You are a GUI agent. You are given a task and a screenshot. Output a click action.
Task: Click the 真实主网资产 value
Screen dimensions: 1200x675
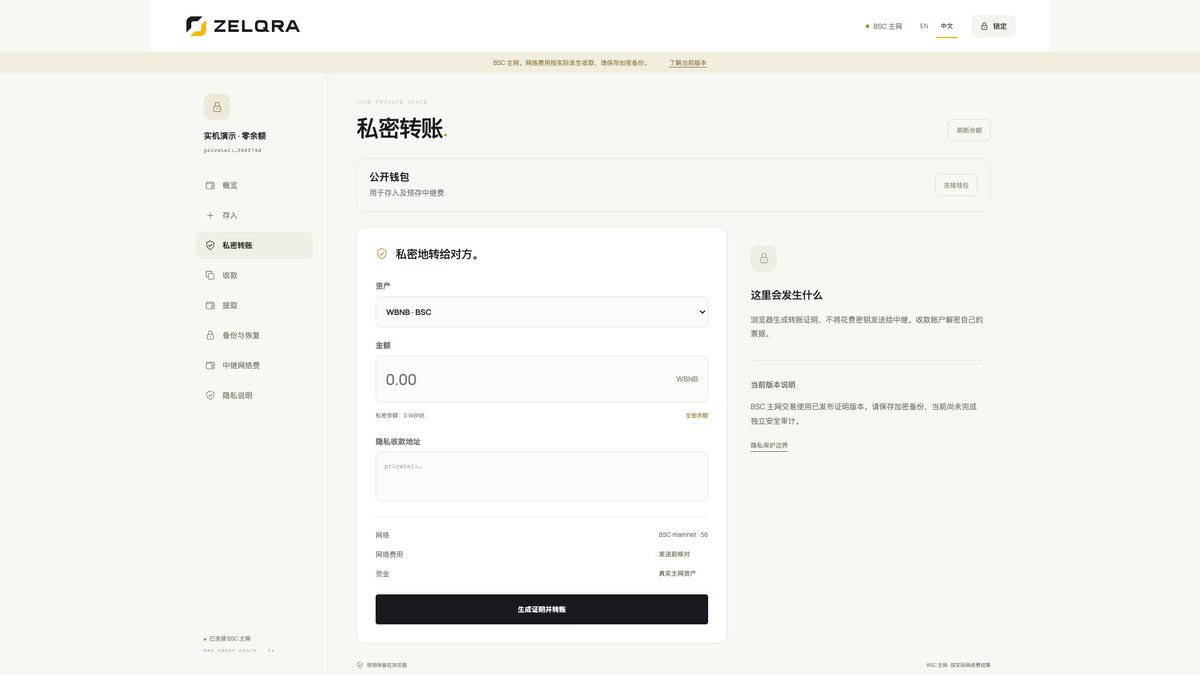click(677, 573)
